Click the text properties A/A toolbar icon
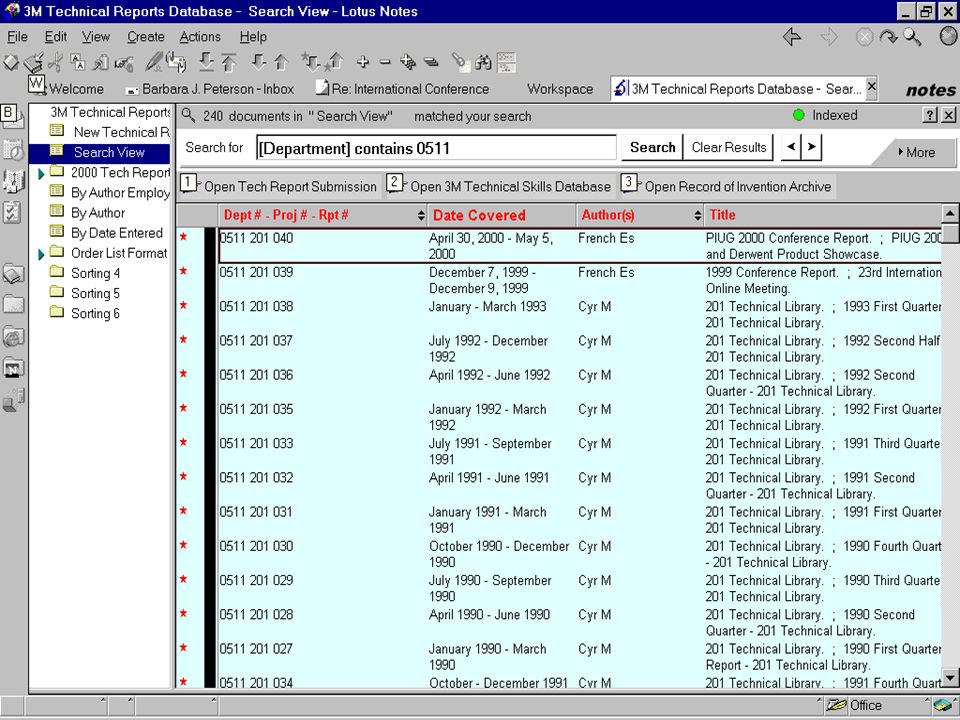 pos(78,62)
